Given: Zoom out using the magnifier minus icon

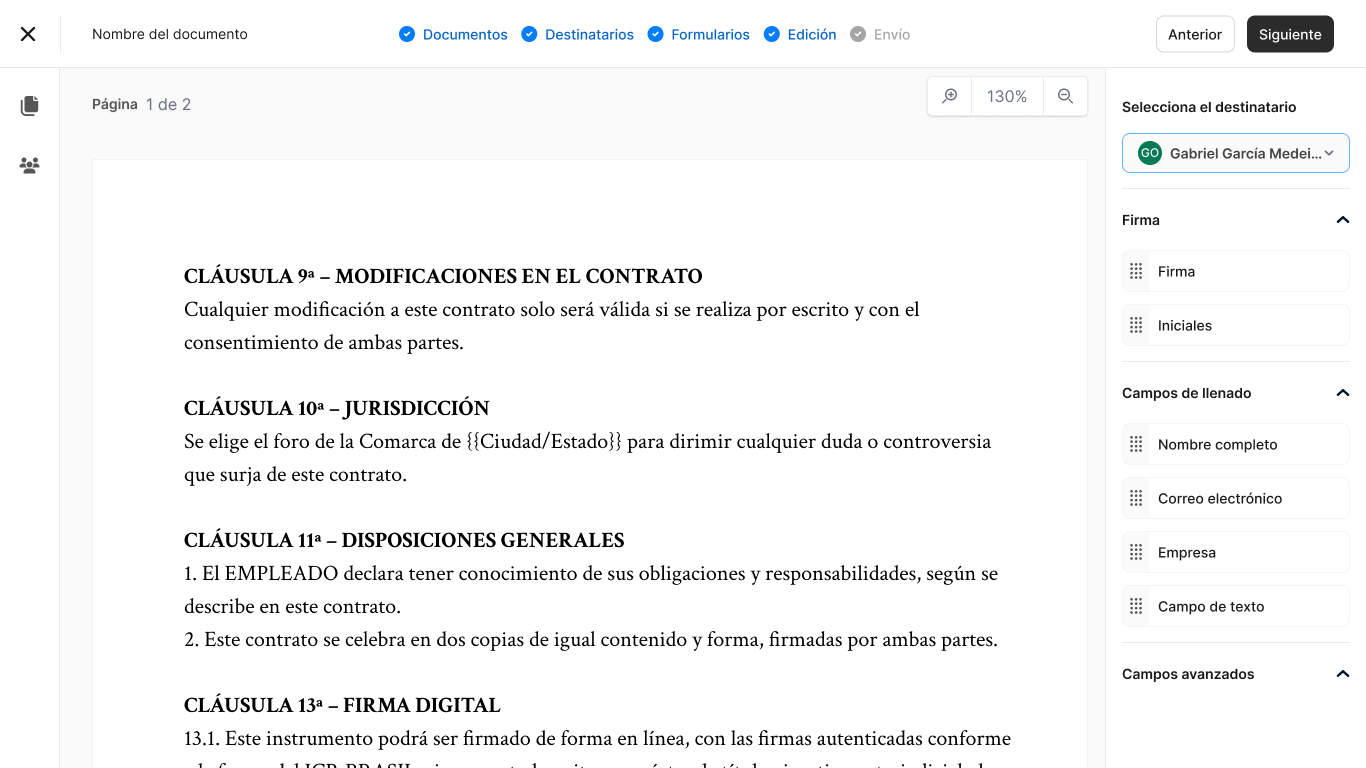Looking at the screenshot, I should coord(1065,96).
